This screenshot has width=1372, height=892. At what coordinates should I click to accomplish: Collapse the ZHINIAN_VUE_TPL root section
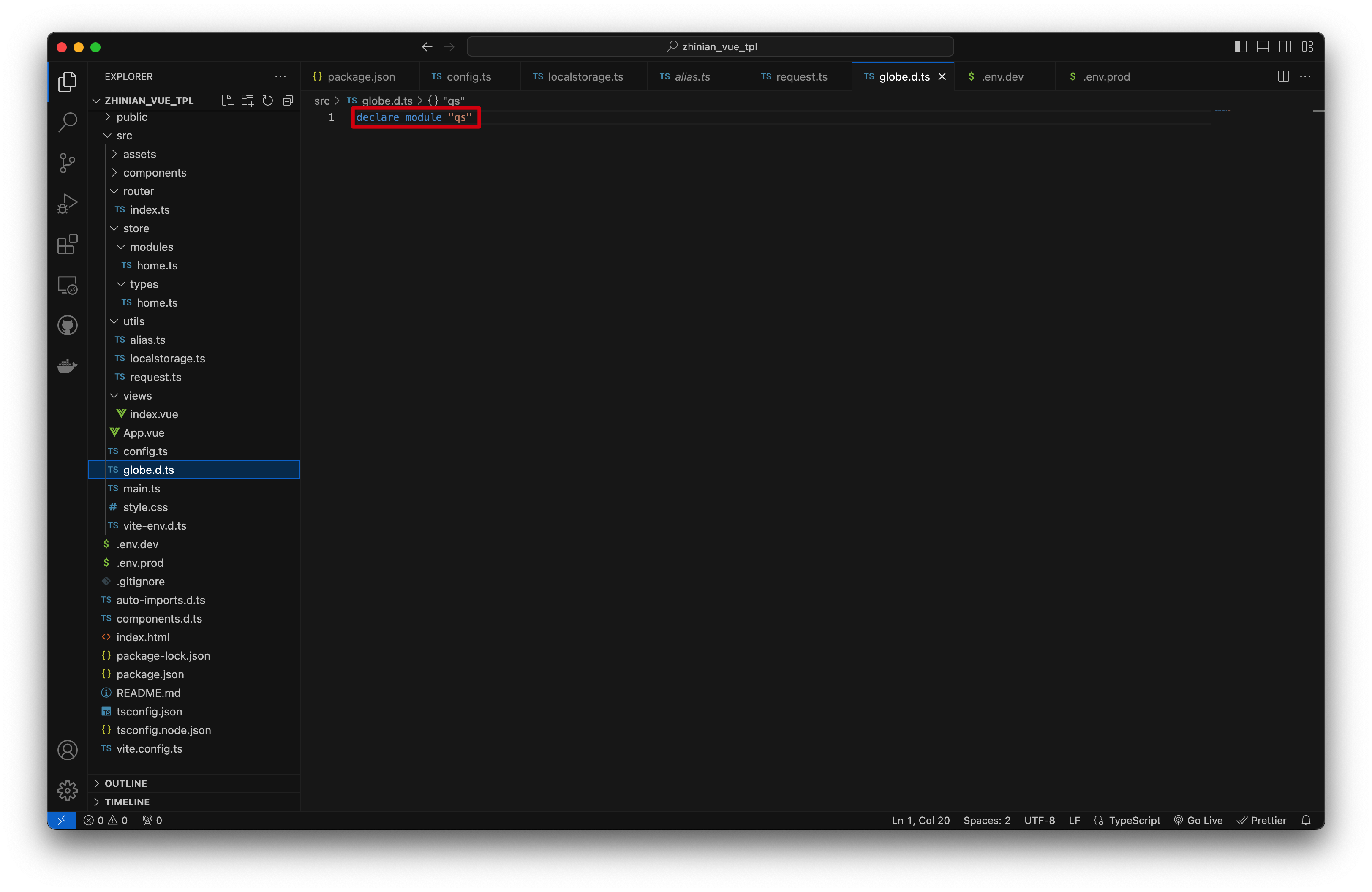pos(149,100)
